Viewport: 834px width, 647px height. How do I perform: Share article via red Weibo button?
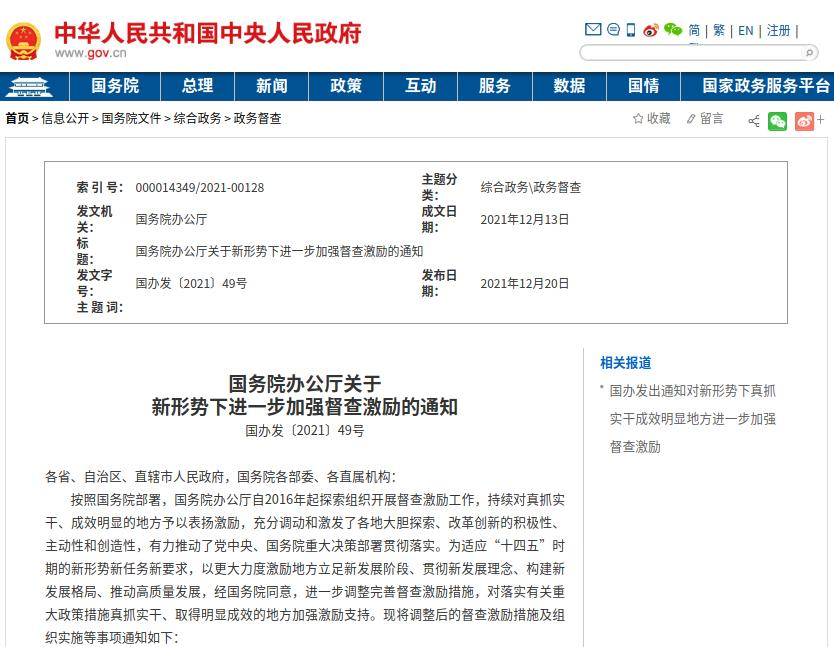[804, 121]
